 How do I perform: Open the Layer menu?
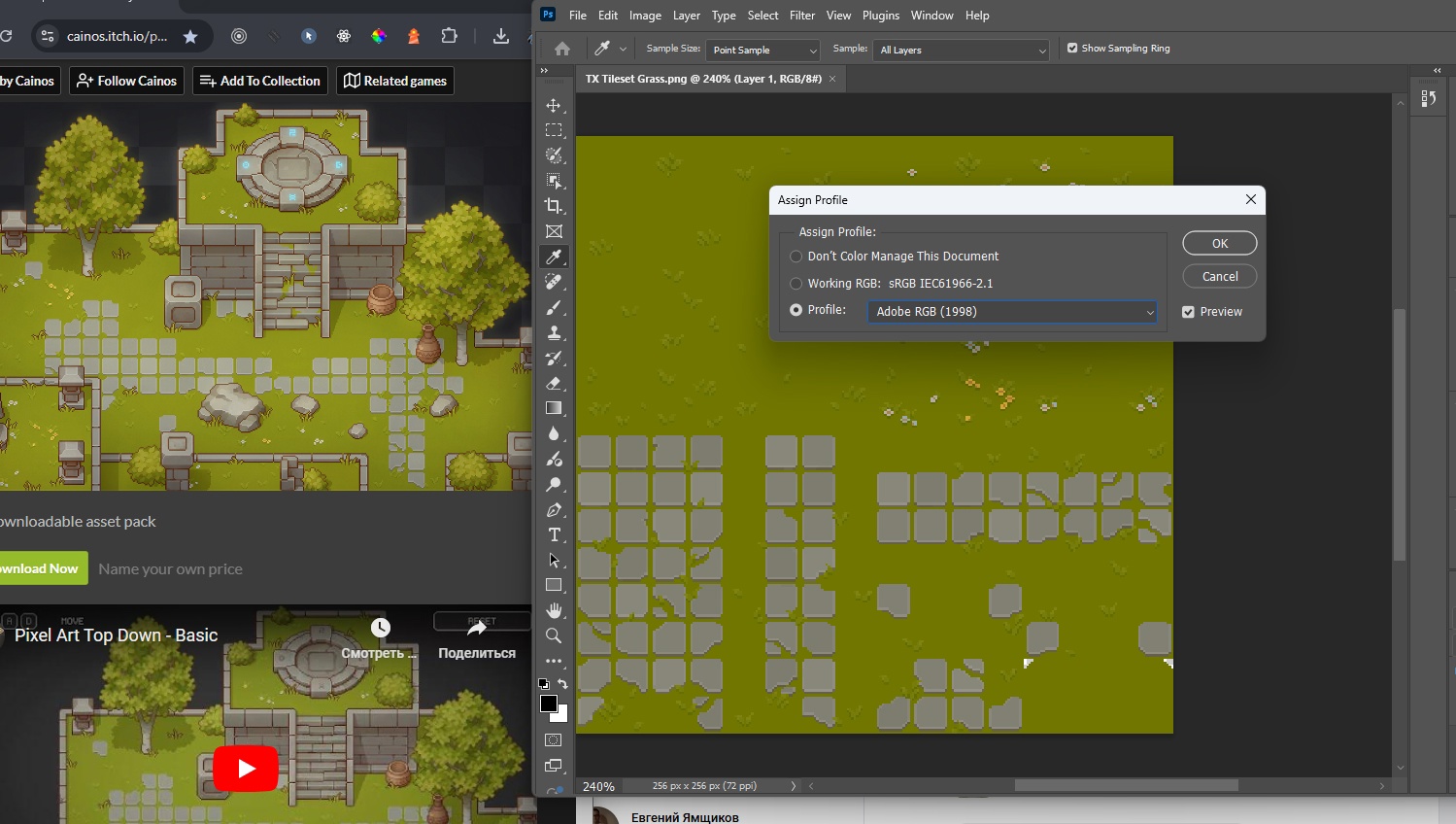[687, 16]
